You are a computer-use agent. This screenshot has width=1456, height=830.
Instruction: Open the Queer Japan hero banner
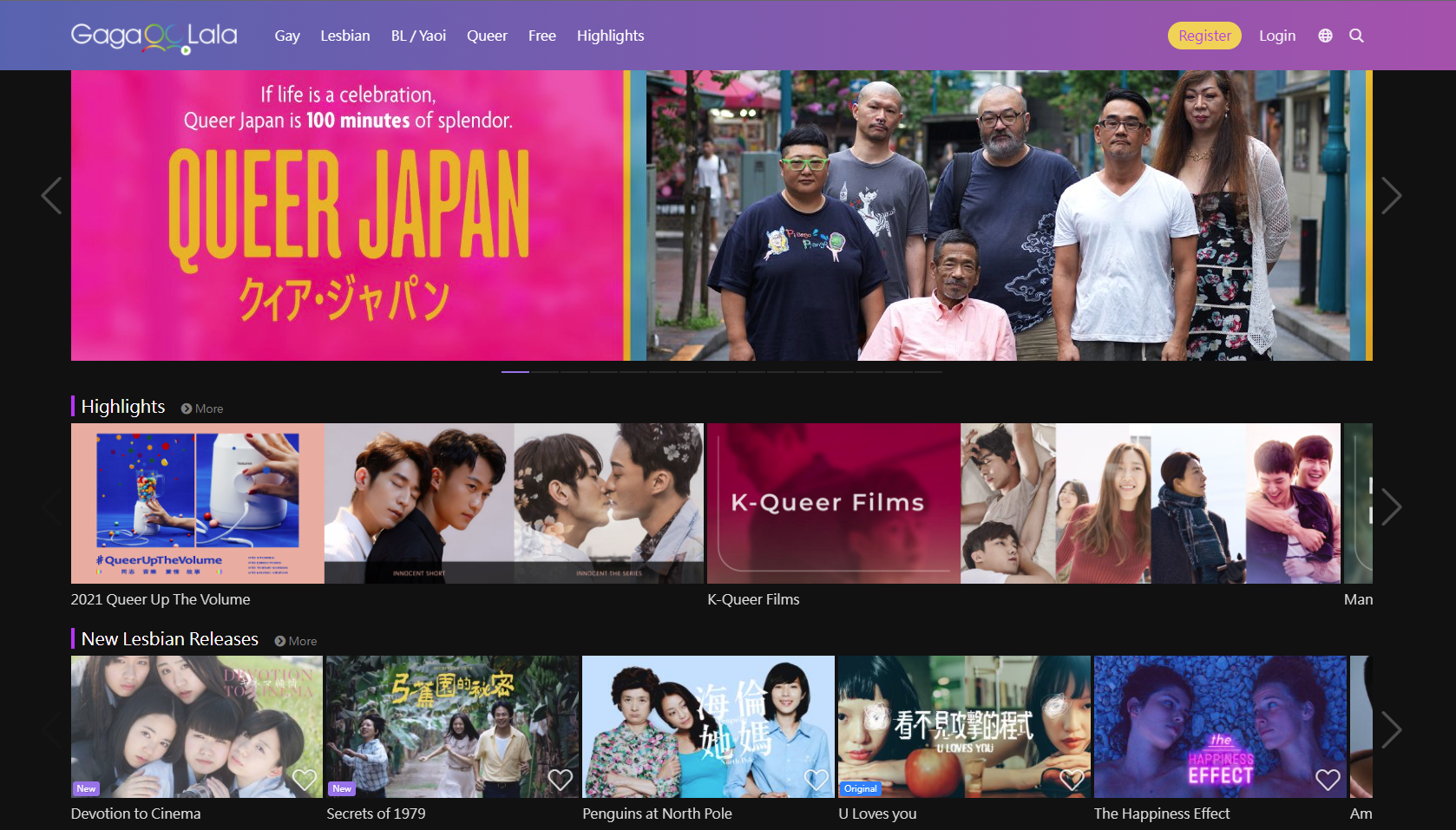(x=722, y=215)
